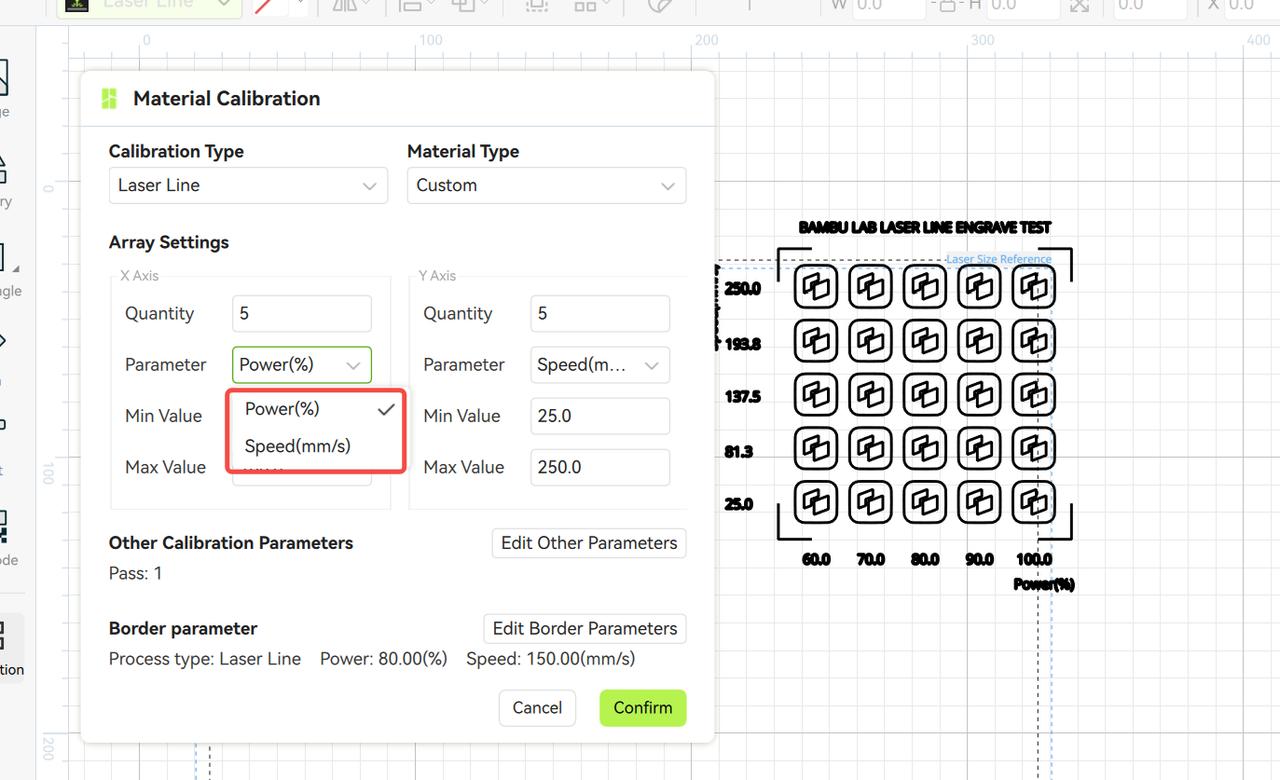1280x780 pixels.
Task: Select test cell at power 90.0, speed 81.3
Action: tap(980, 449)
